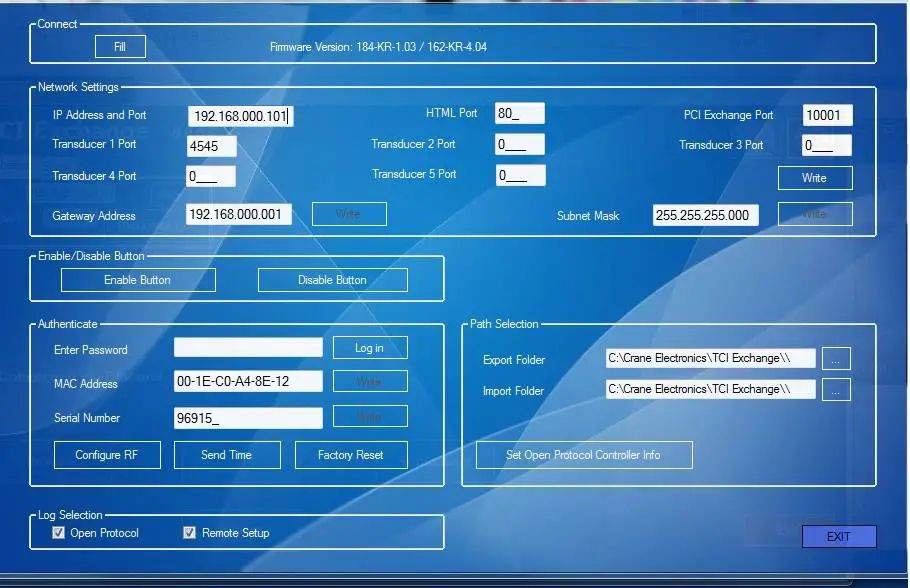Click Write beside the MAC Address
The width and height of the screenshot is (910, 588).
tap(369, 381)
